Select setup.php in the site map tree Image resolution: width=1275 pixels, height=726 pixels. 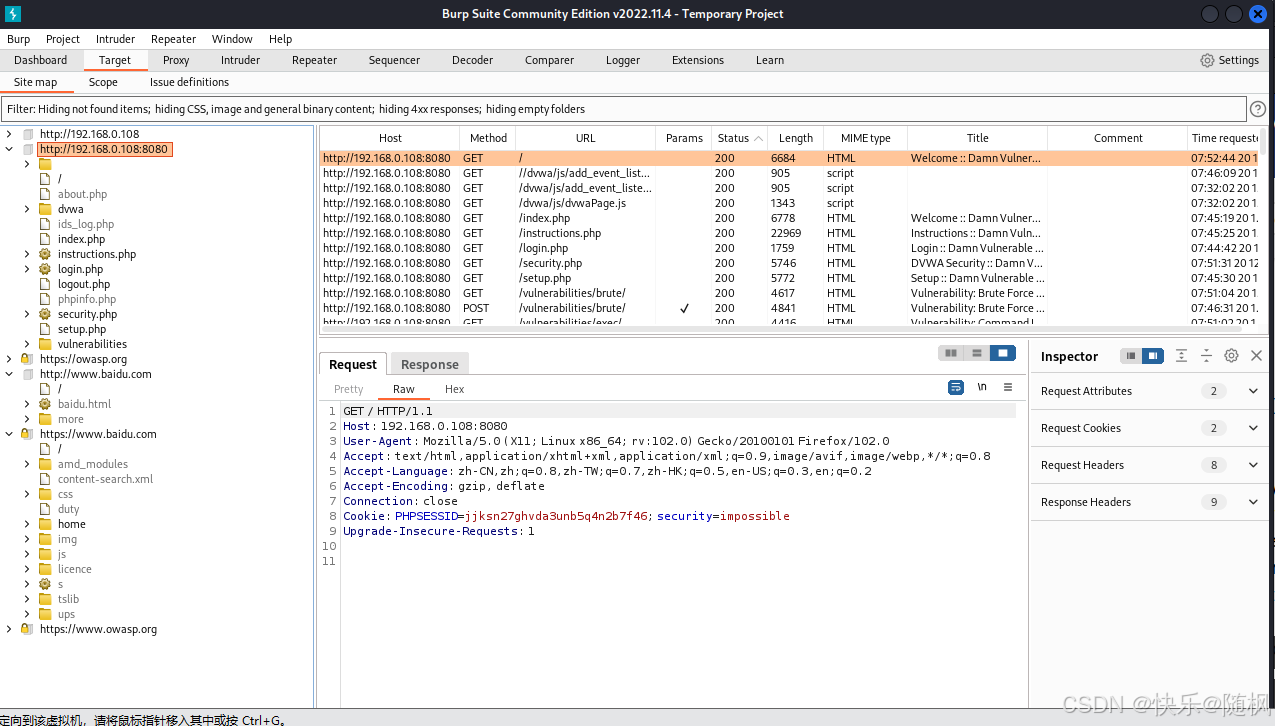pyautogui.click(x=82, y=329)
